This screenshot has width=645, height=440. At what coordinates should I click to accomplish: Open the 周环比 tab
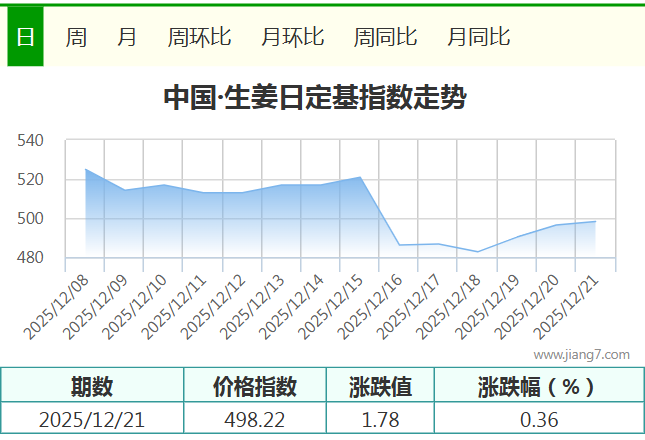199,38
